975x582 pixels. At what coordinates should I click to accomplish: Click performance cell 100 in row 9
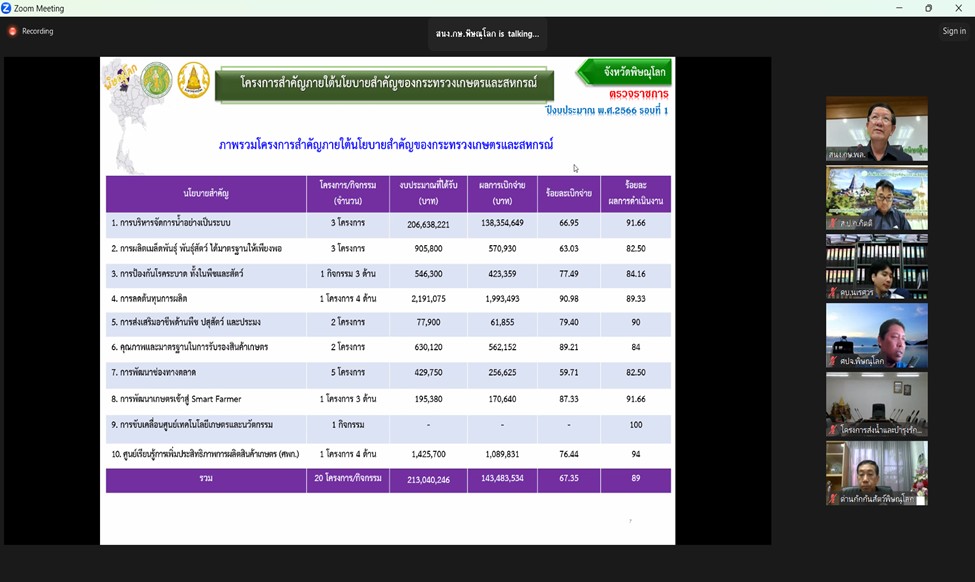tap(635, 425)
